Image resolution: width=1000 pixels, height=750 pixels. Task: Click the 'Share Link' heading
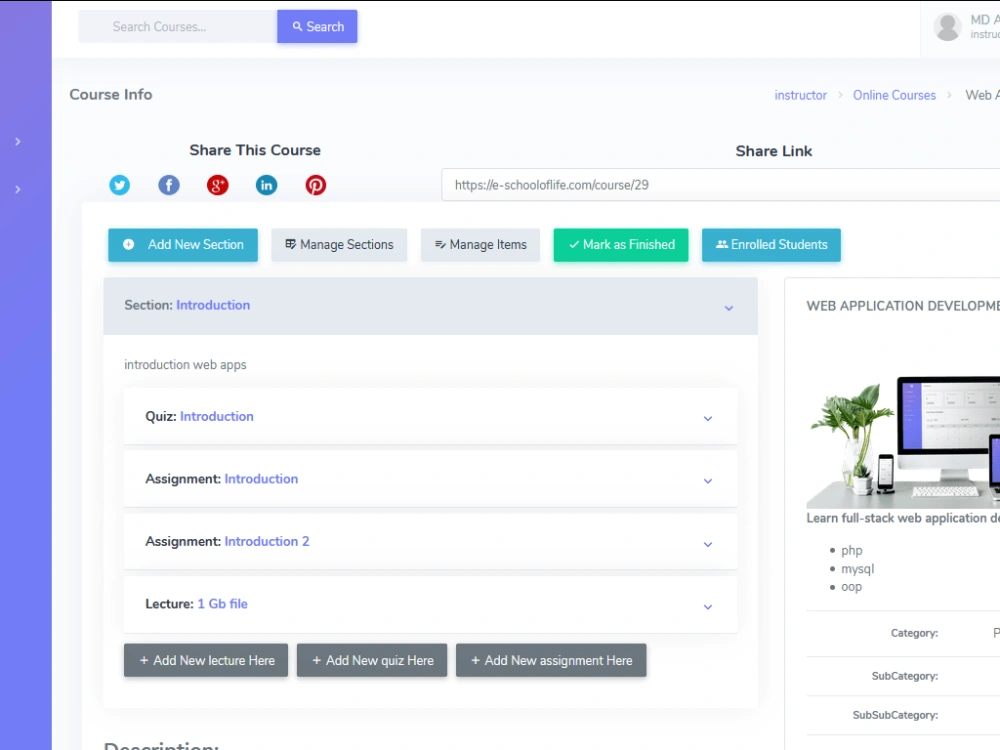click(x=774, y=151)
